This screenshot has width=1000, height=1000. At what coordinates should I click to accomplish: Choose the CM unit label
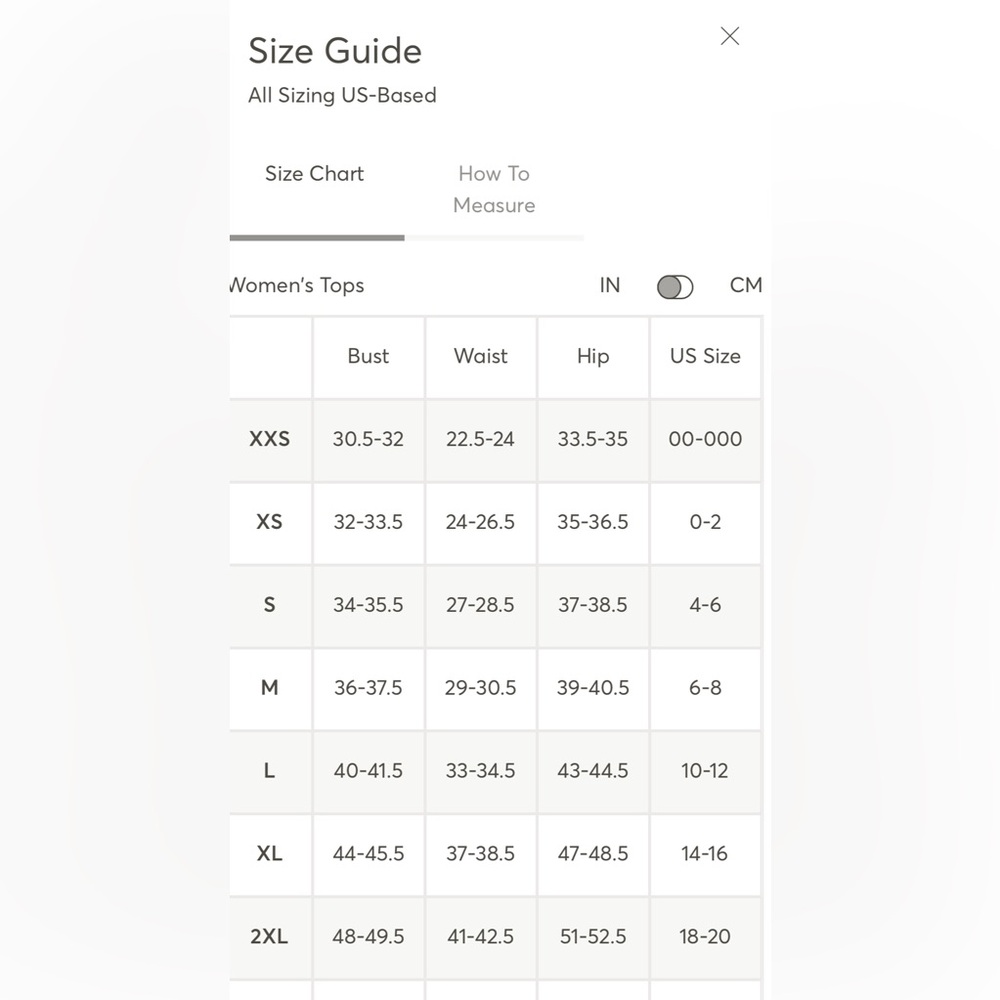[746, 285]
